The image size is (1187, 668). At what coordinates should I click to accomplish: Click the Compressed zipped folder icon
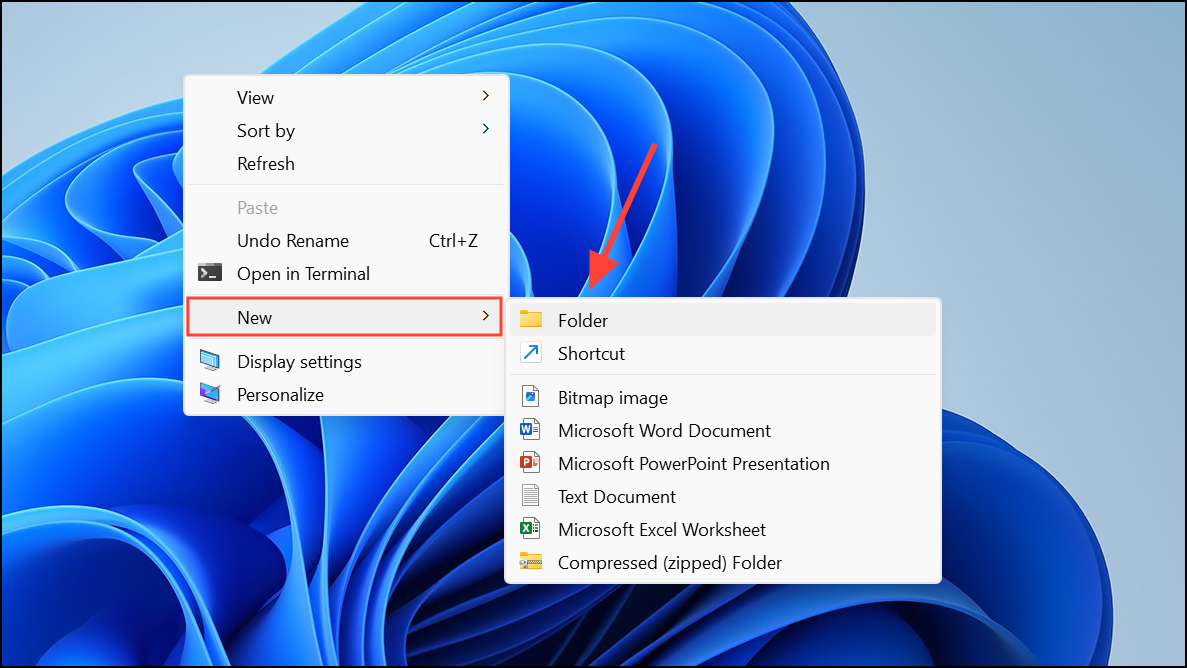(x=531, y=562)
